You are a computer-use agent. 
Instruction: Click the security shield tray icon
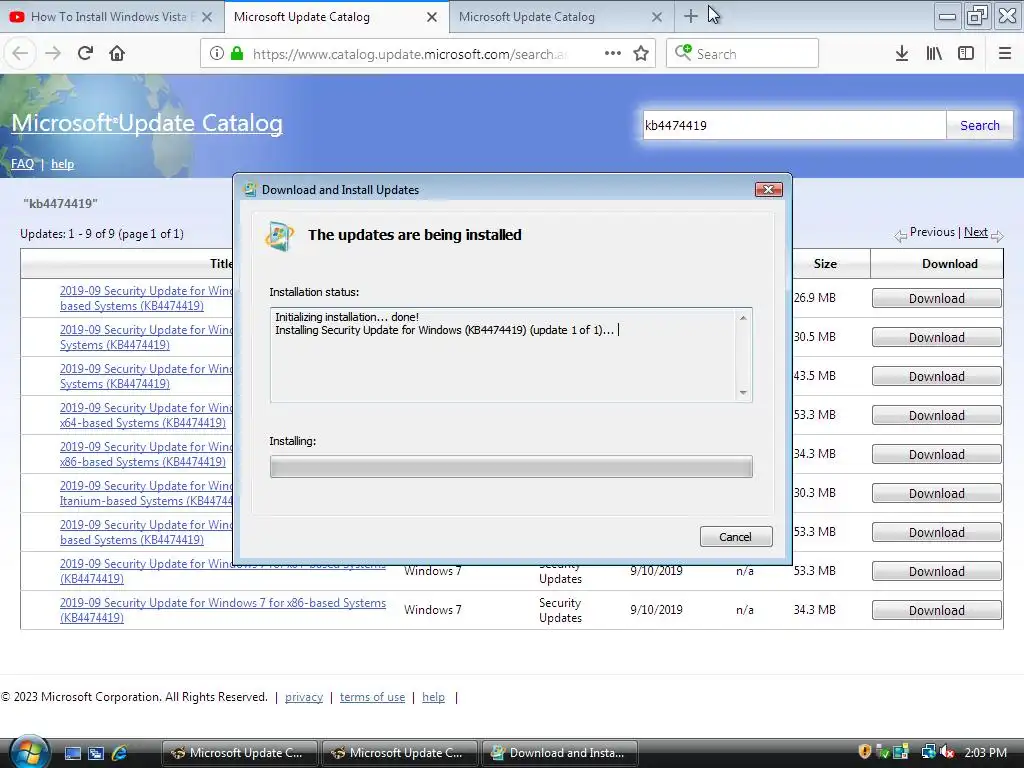[865, 752]
